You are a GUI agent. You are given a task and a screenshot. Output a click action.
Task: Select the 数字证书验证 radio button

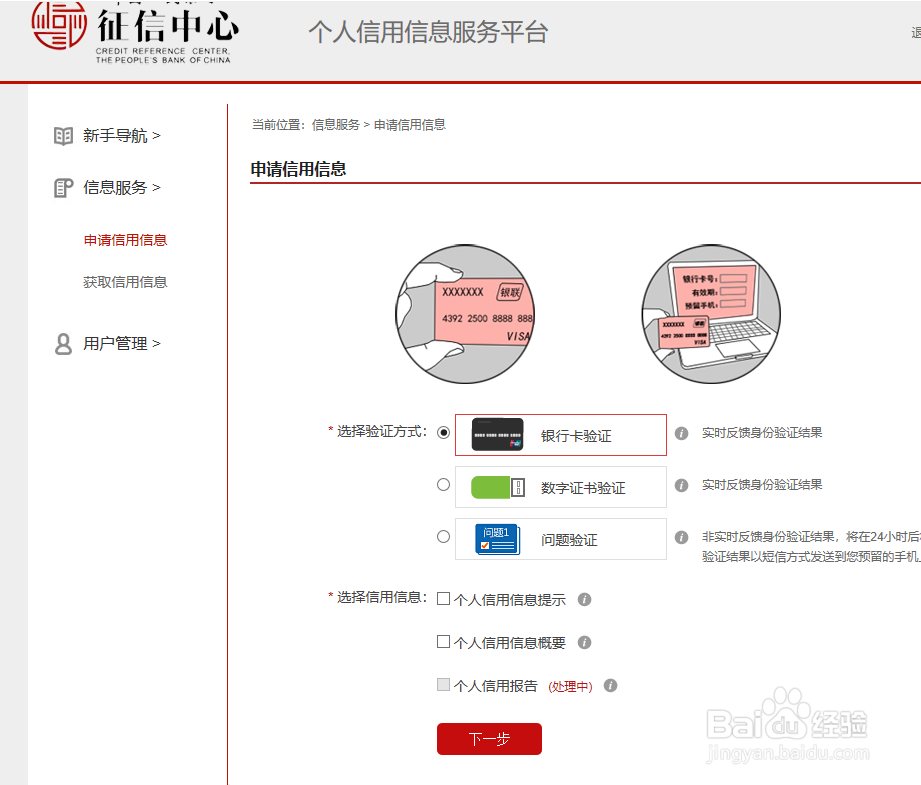click(x=443, y=484)
